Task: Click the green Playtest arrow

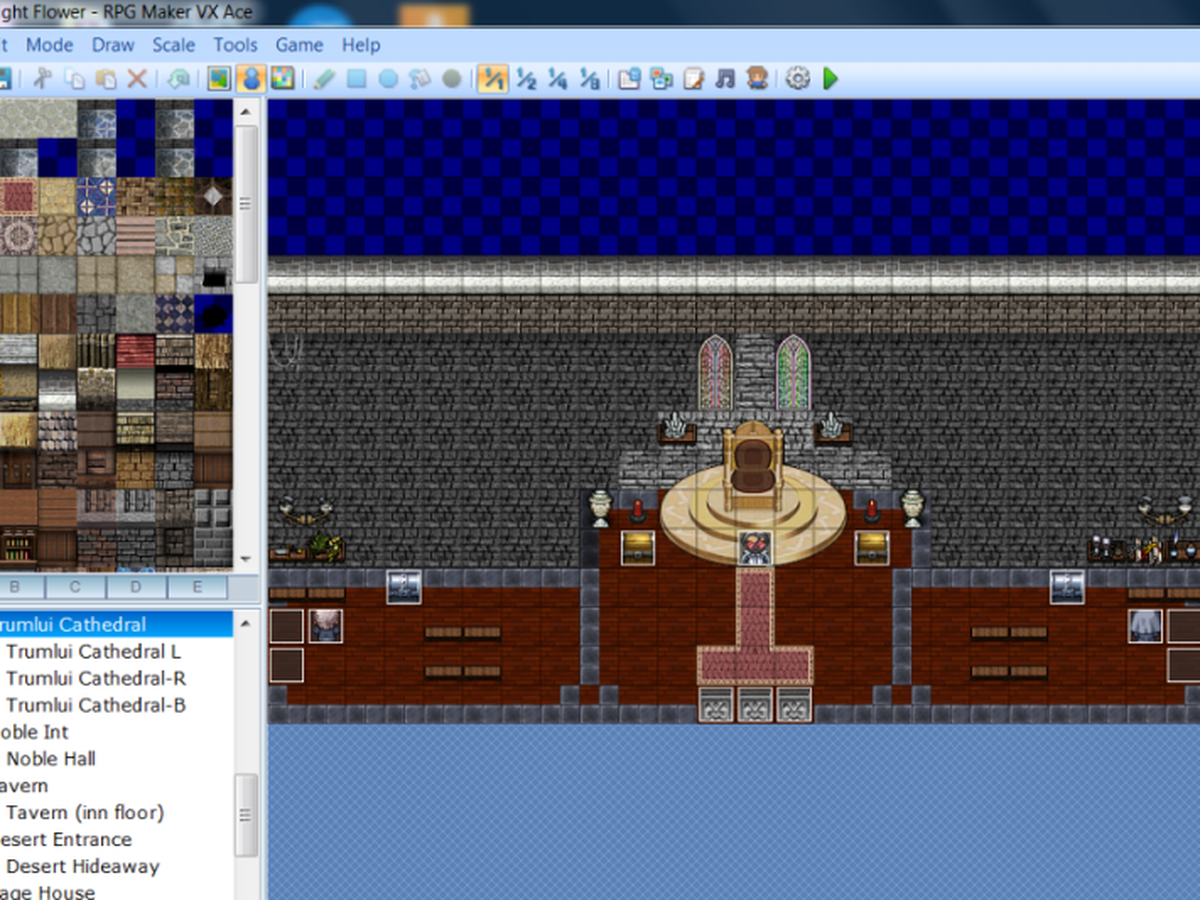Action: pos(831,78)
